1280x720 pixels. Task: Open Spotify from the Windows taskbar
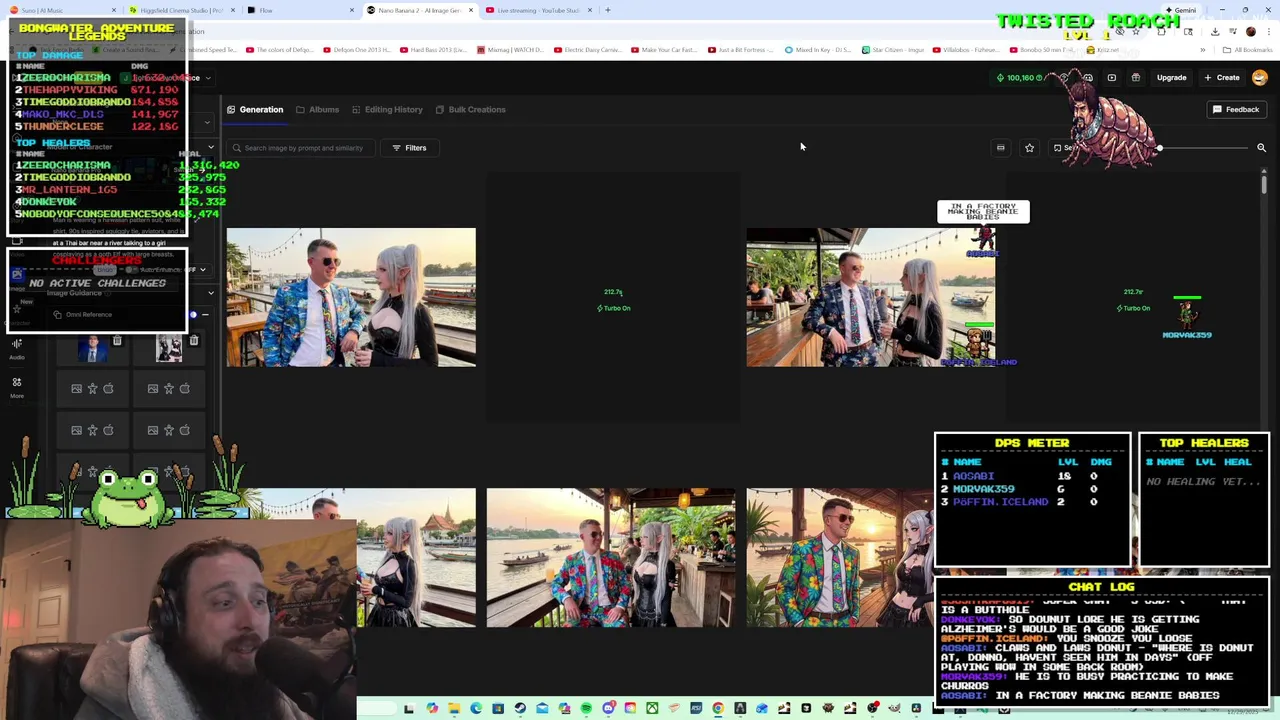[x=586, y=708]
